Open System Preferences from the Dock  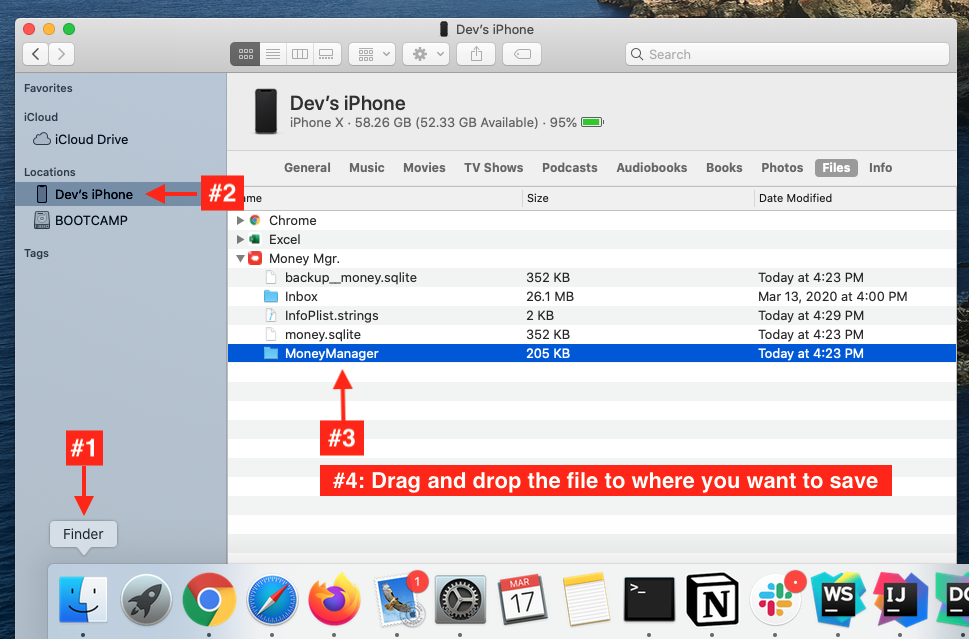pos(460,599)
